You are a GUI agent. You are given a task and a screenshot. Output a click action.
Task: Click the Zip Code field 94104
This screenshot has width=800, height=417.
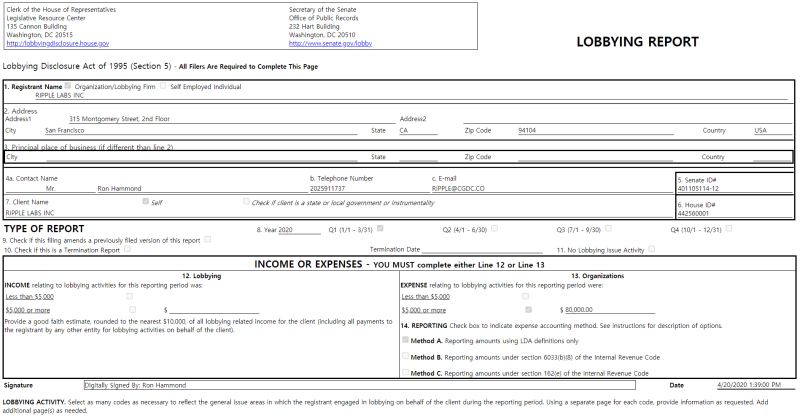pyautogui.click(x=595, y=131)
